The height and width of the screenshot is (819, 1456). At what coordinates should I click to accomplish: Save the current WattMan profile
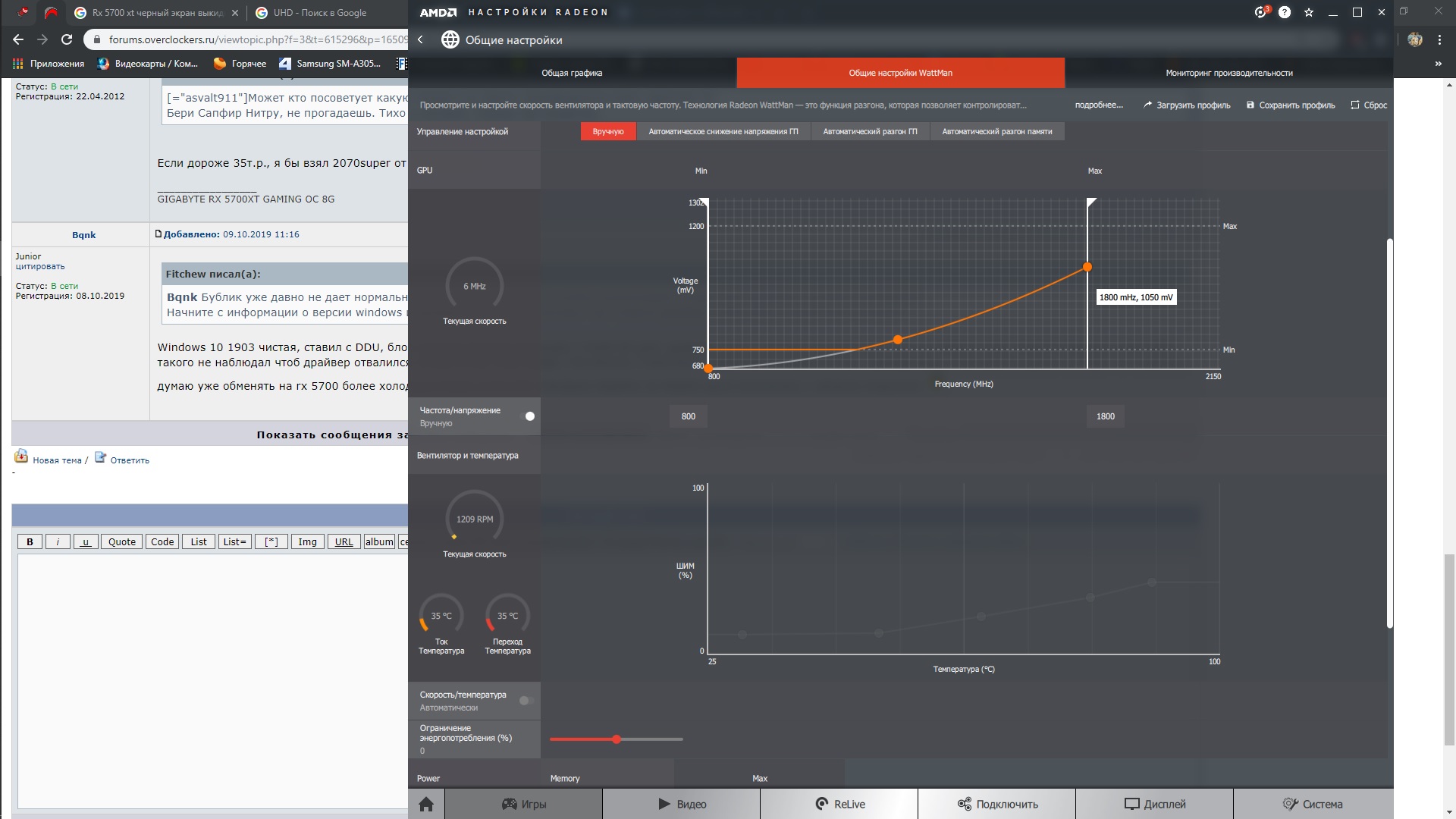(x=1291, y=105)
